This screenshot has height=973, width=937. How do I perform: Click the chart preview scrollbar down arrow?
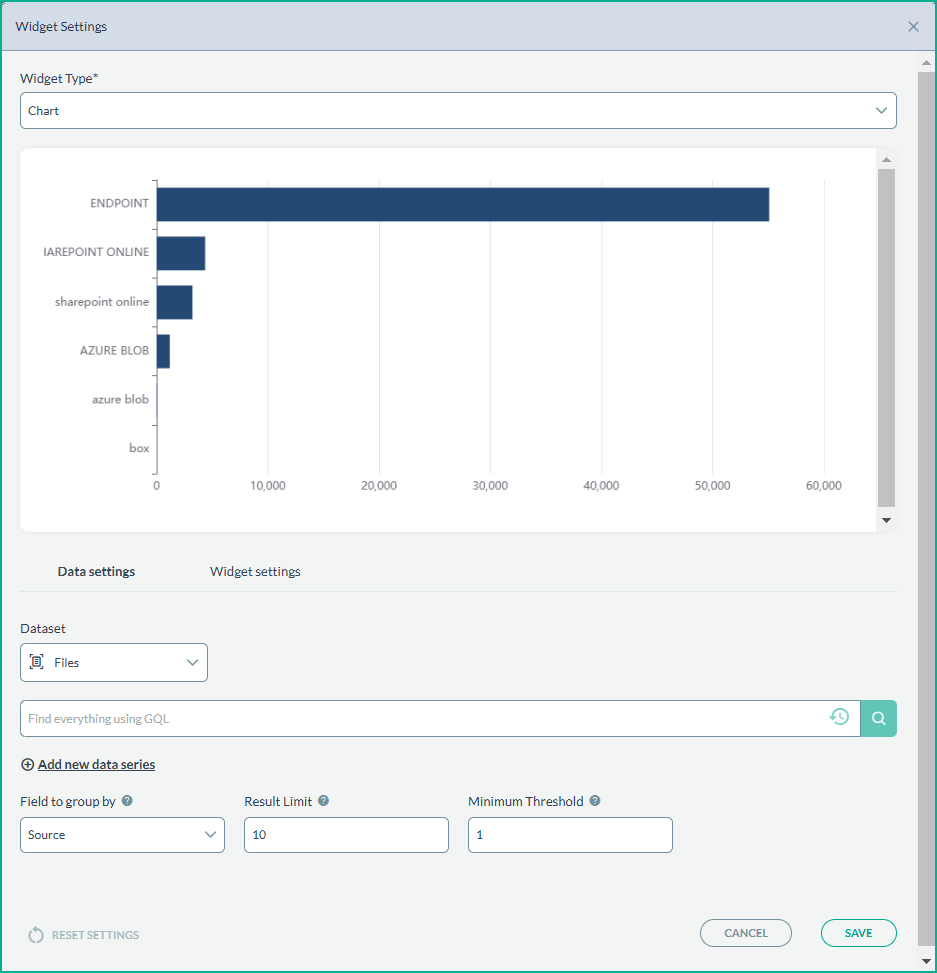pos(886,520)
